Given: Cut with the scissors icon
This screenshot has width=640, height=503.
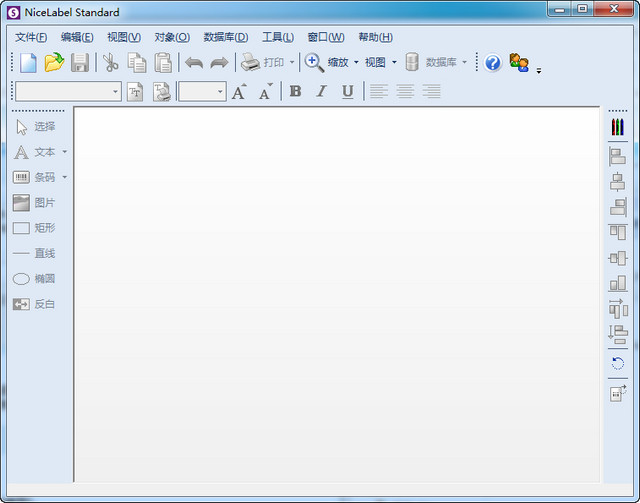Looking at the screenshot, I should [110, 63].
